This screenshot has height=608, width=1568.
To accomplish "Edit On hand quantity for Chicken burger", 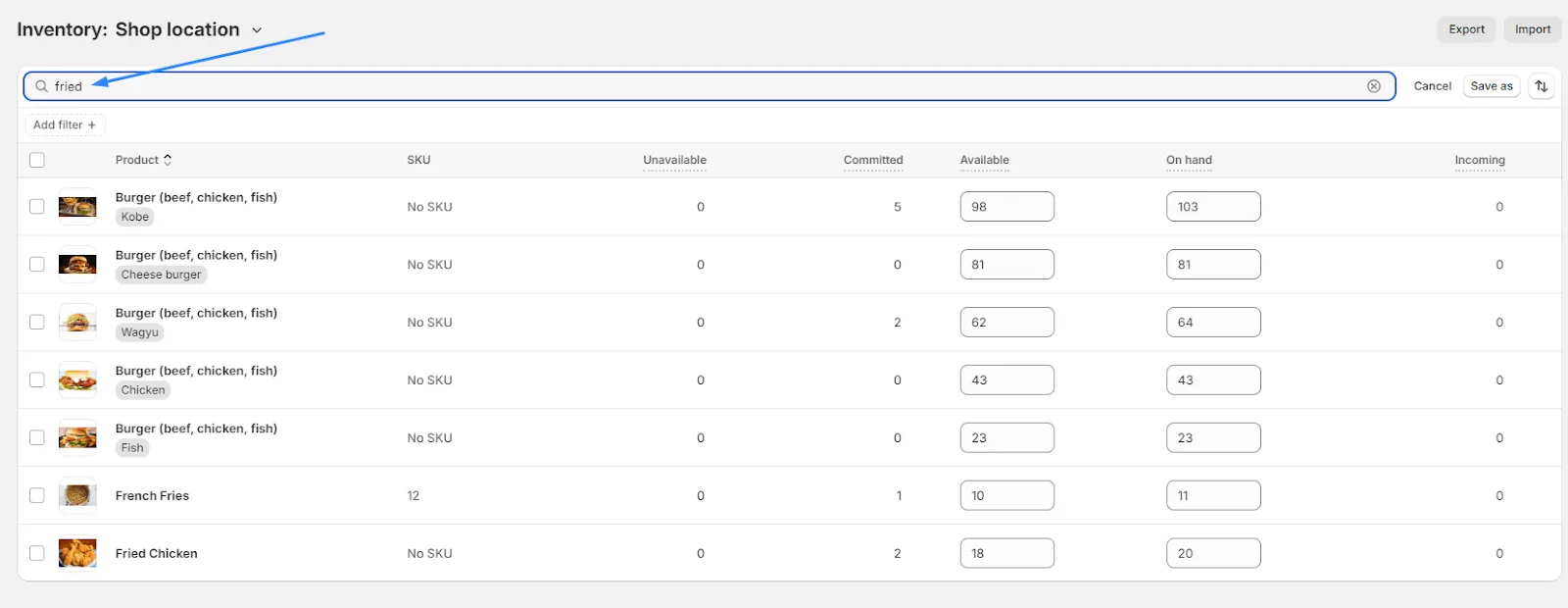I will [x=1213, y=380].
